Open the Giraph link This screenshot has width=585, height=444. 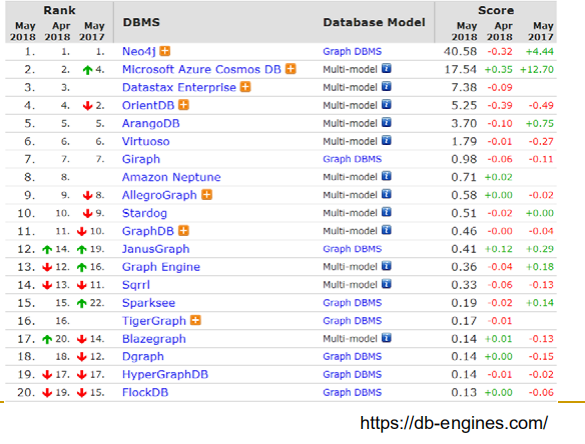141,159
